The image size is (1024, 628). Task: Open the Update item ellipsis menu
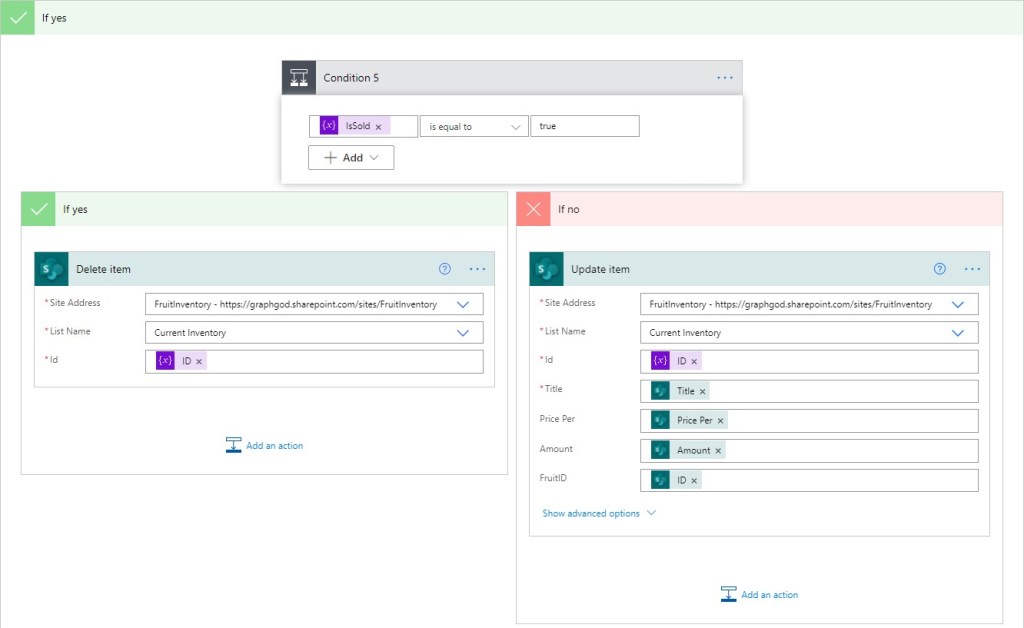pos(972,269)
